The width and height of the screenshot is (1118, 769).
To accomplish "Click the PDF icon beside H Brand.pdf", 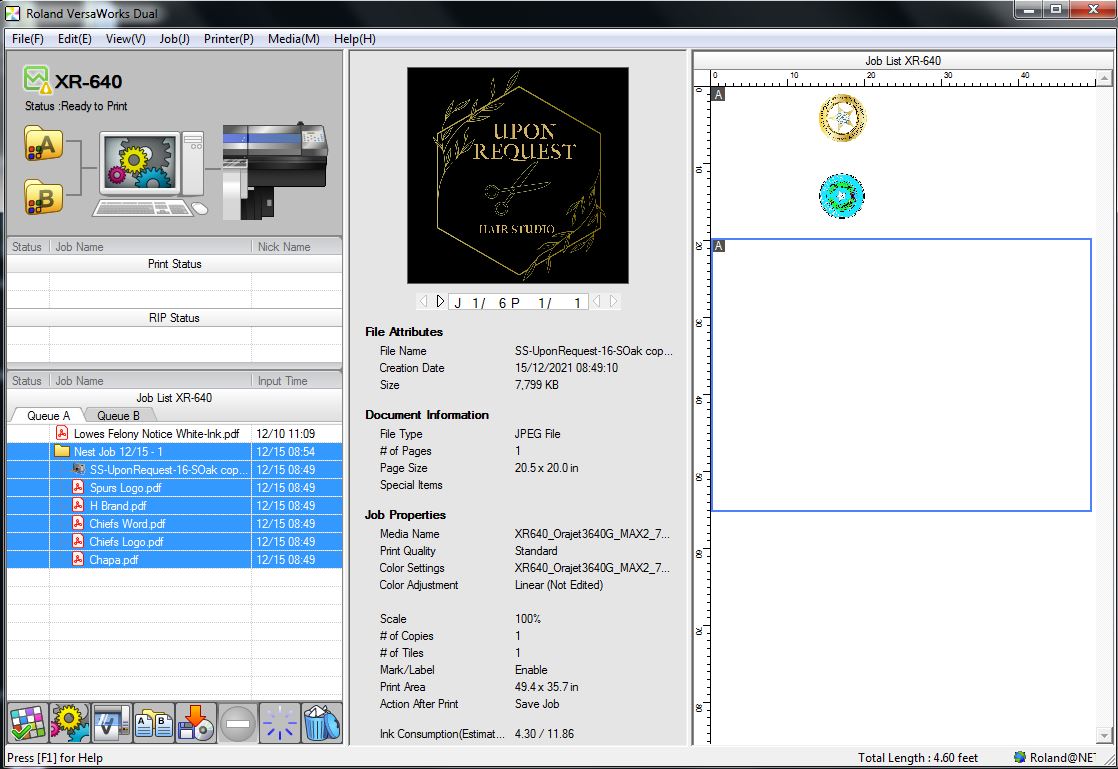I will 78,505.
